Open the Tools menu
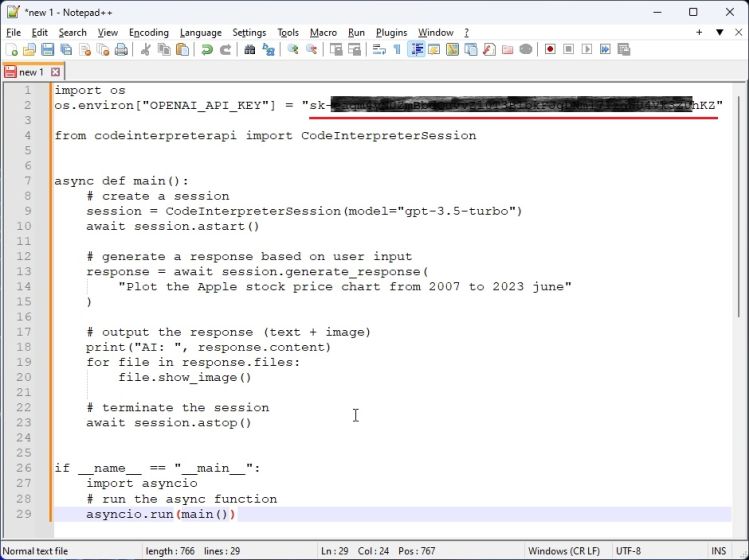This screenshot has width=749, height=560. 288,32
